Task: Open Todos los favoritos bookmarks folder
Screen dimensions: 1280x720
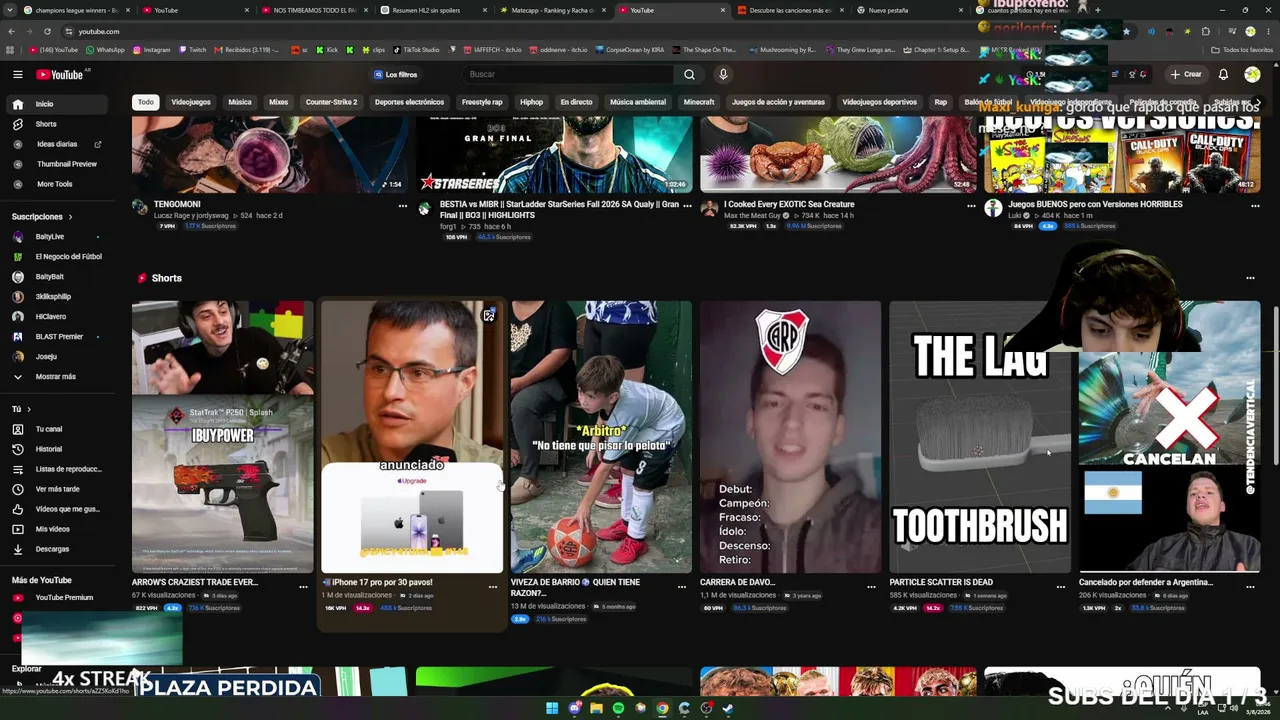Action: [1242, 49]
